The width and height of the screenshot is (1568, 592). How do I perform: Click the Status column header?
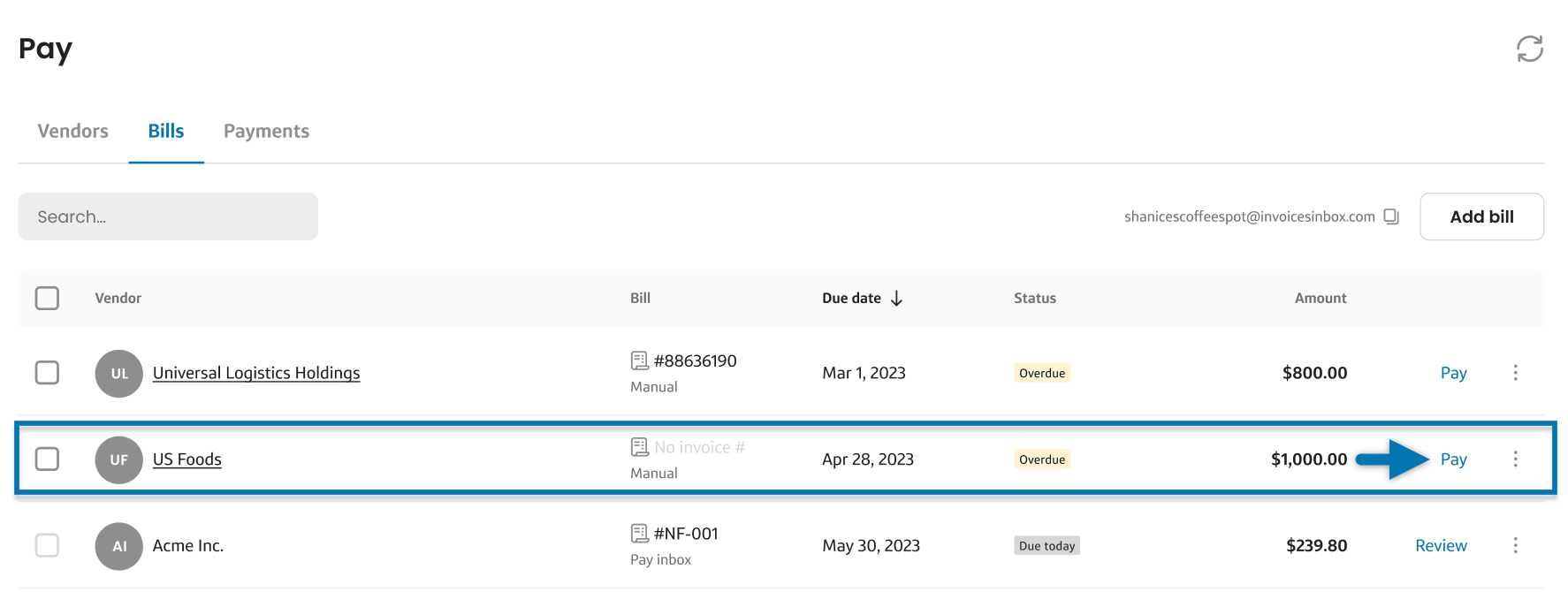point(1035,299)
